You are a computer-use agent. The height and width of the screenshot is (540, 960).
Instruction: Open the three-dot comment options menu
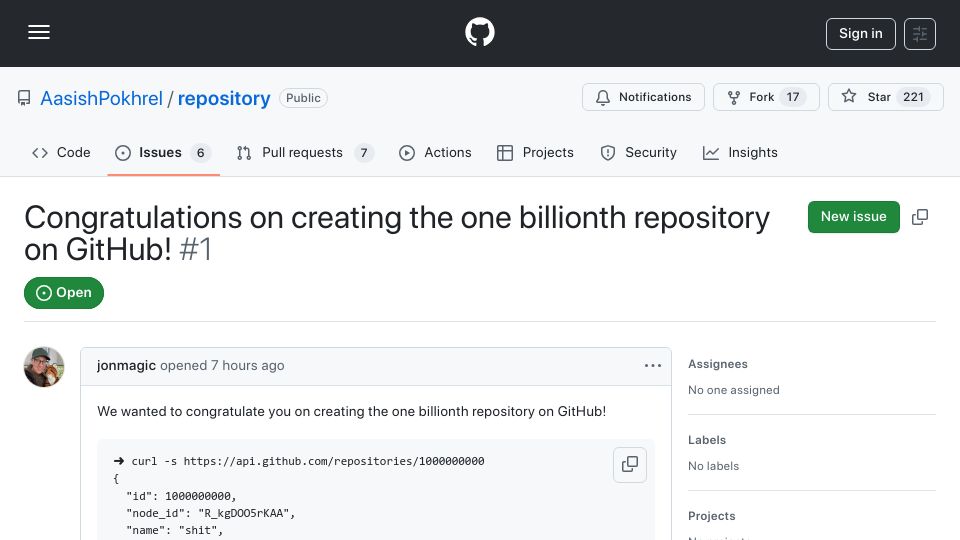(x=653, y=366)
